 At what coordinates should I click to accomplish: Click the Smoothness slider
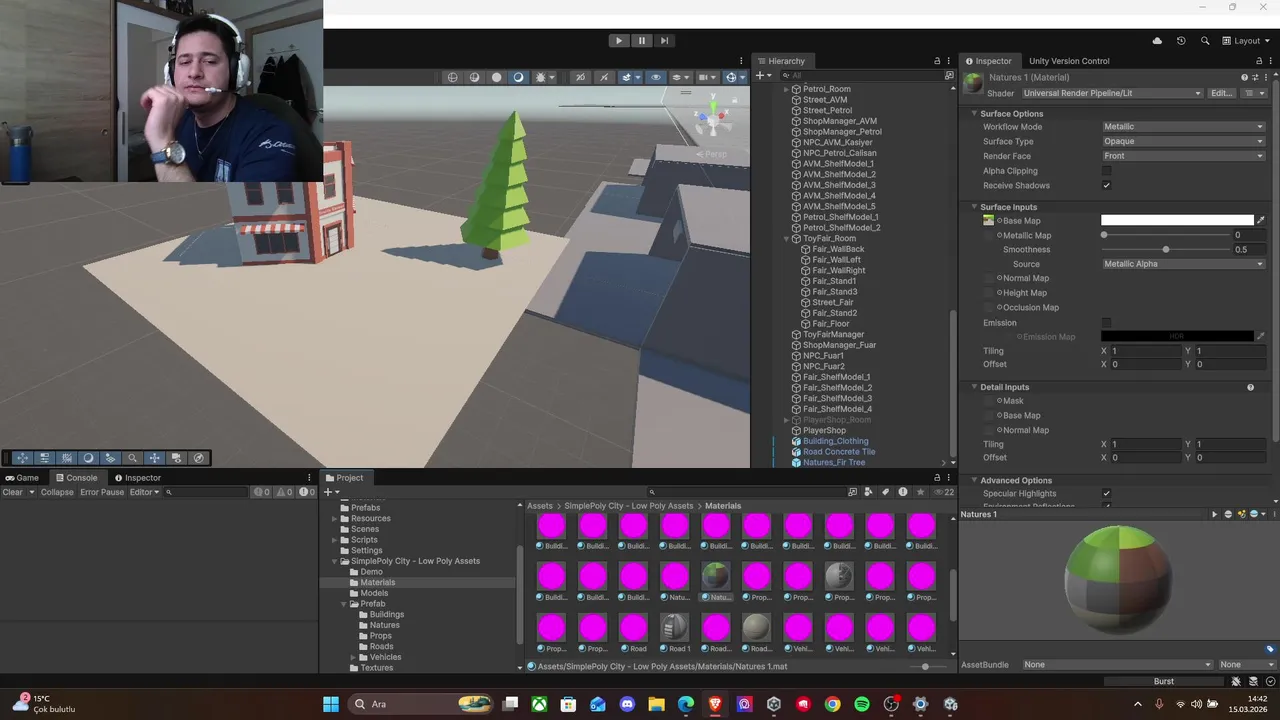[x=1165, y=250]
